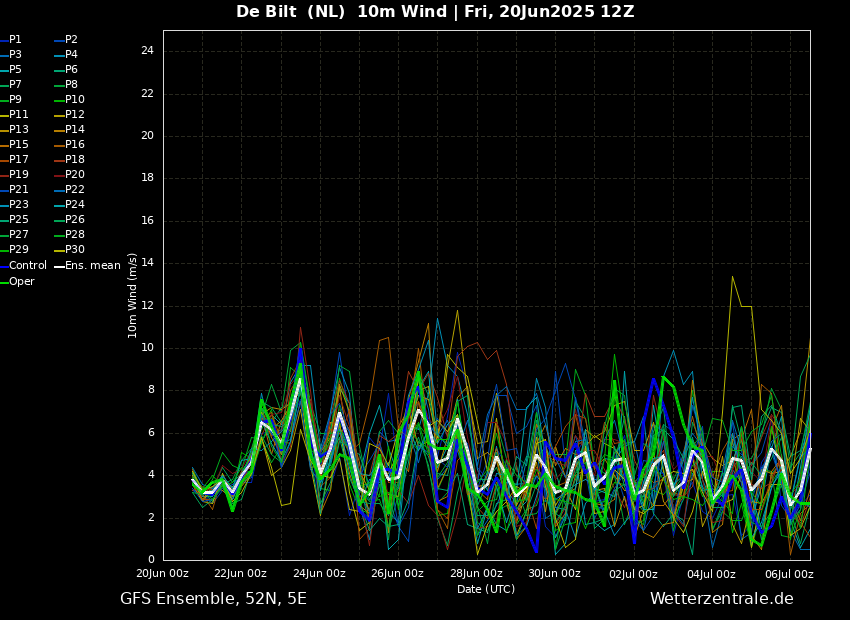
Task: Click the 24 value on y-axis
Action: coord(147,51)
